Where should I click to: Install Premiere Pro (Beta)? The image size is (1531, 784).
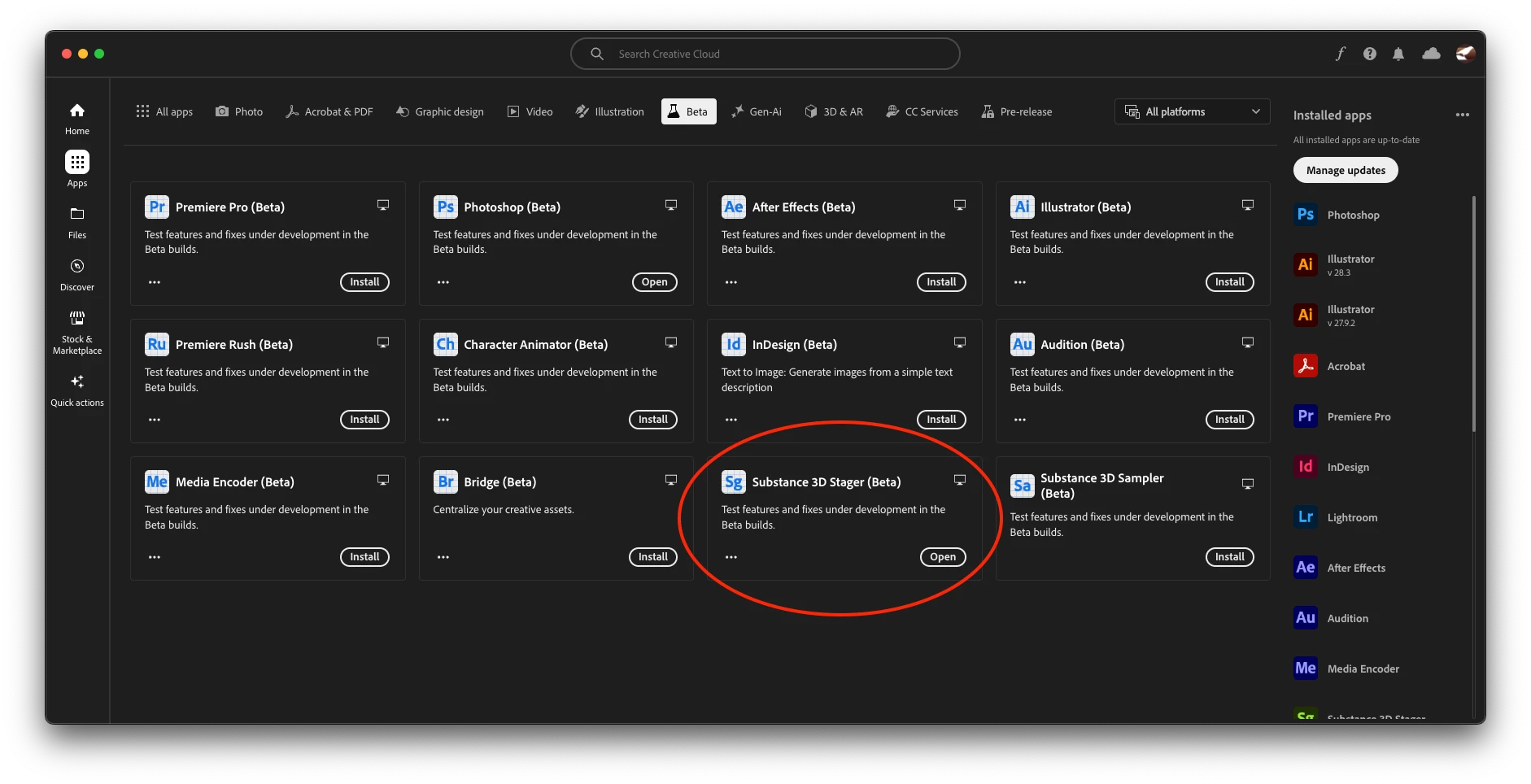pos(364,282)
